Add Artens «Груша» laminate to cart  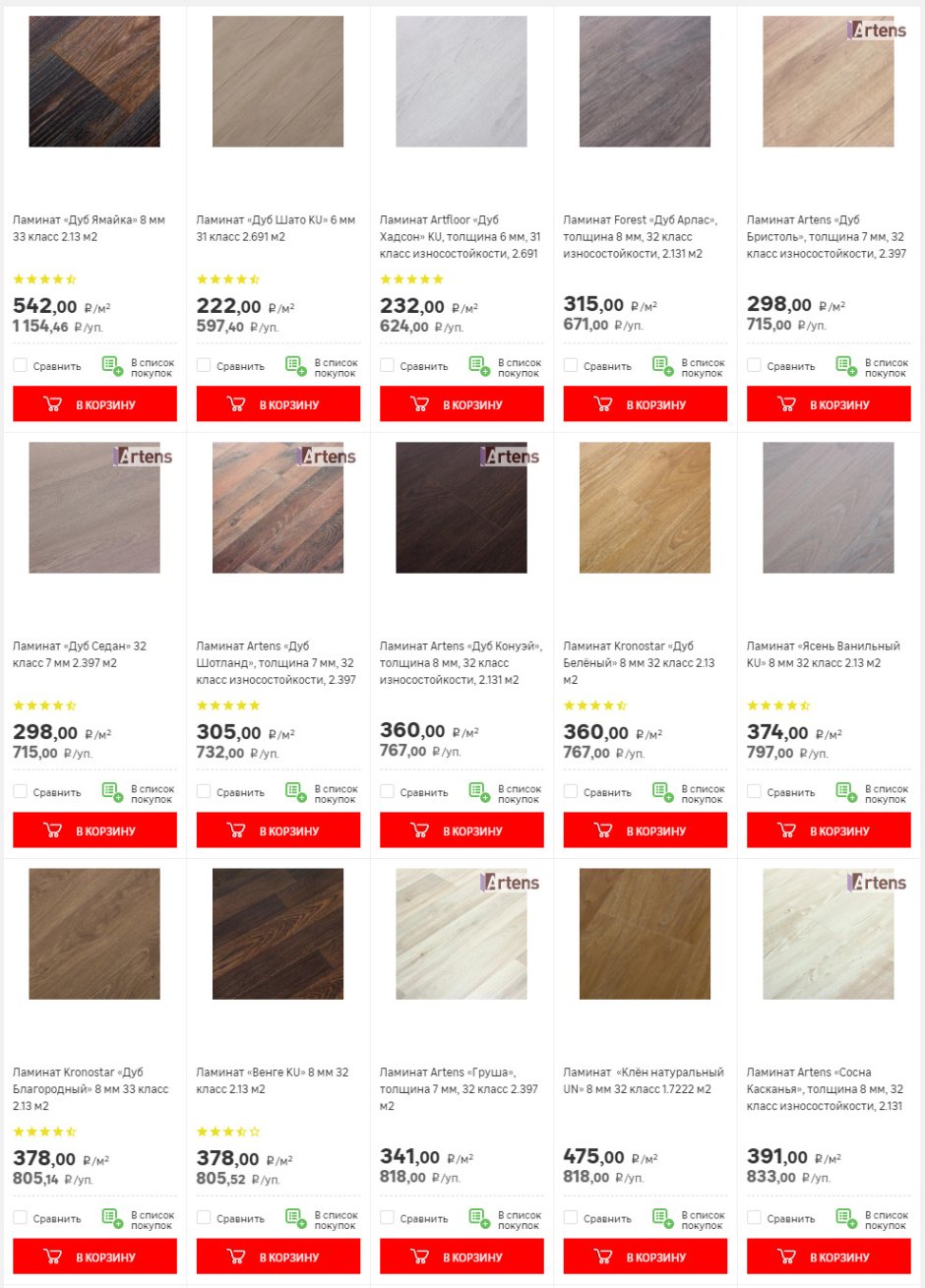(462, 1257)
